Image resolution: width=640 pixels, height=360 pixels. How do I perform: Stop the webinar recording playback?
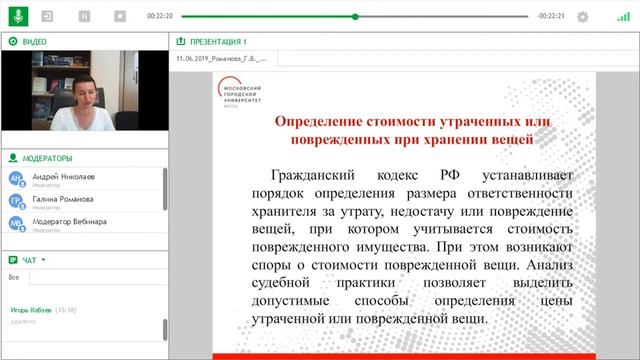[x=120, y=16]
